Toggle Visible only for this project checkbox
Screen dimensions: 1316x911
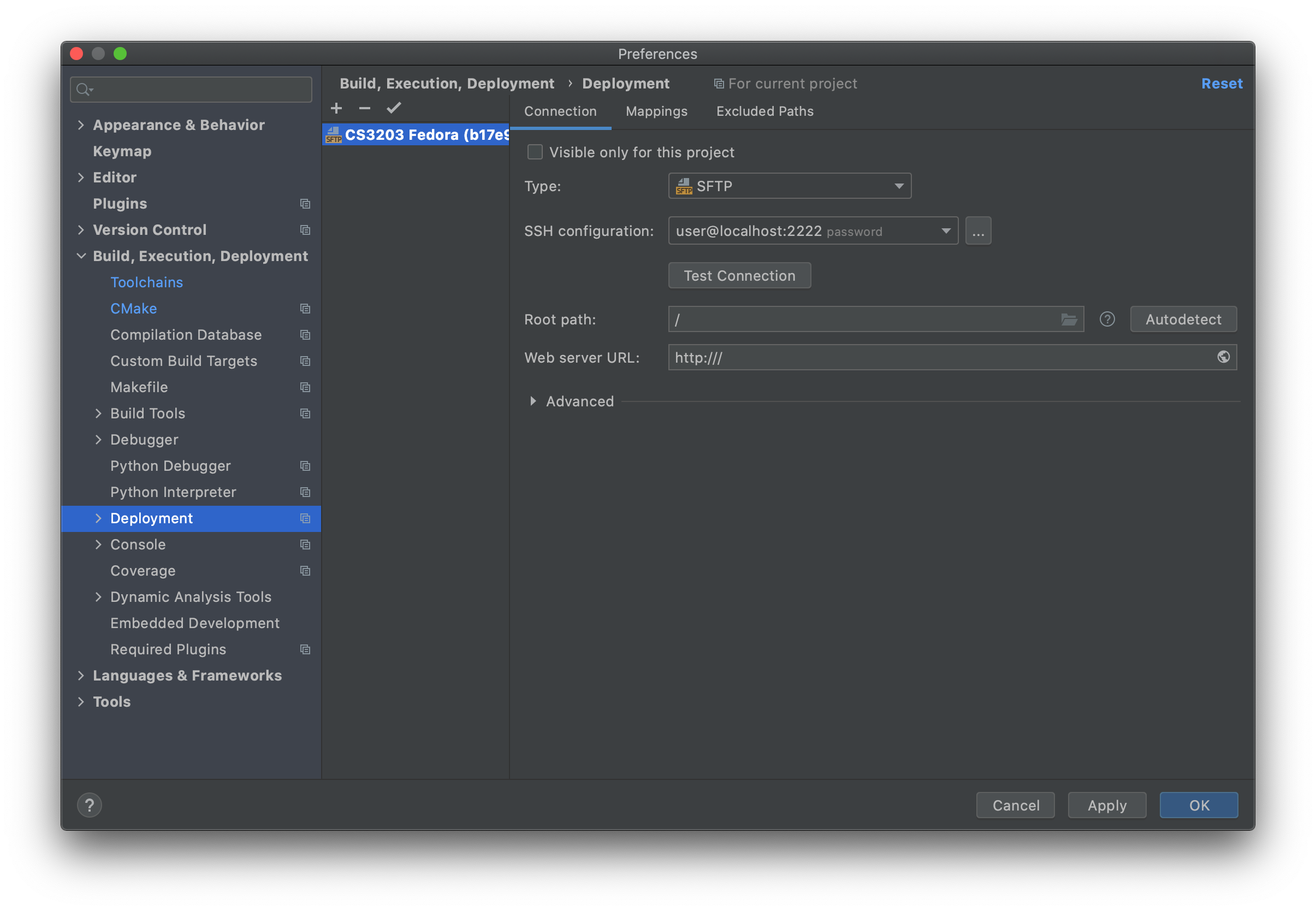(535, 152)
